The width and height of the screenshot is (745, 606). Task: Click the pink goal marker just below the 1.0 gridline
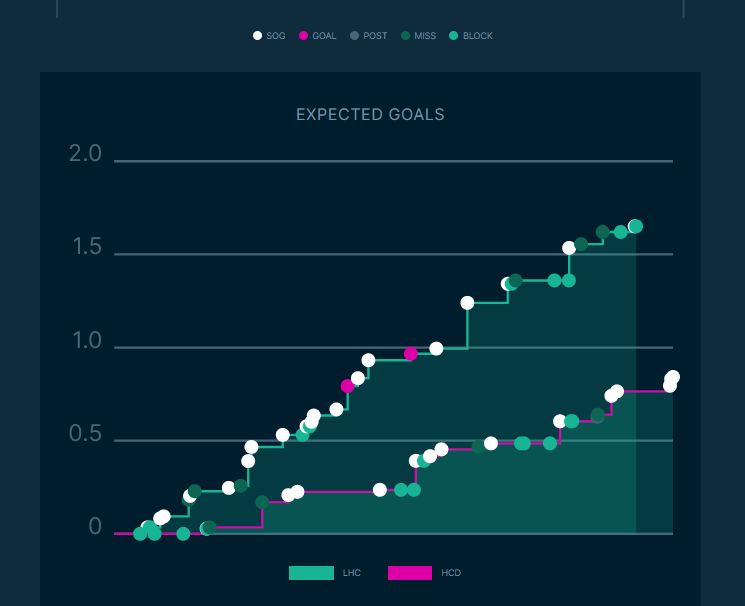tap(411, 354)
